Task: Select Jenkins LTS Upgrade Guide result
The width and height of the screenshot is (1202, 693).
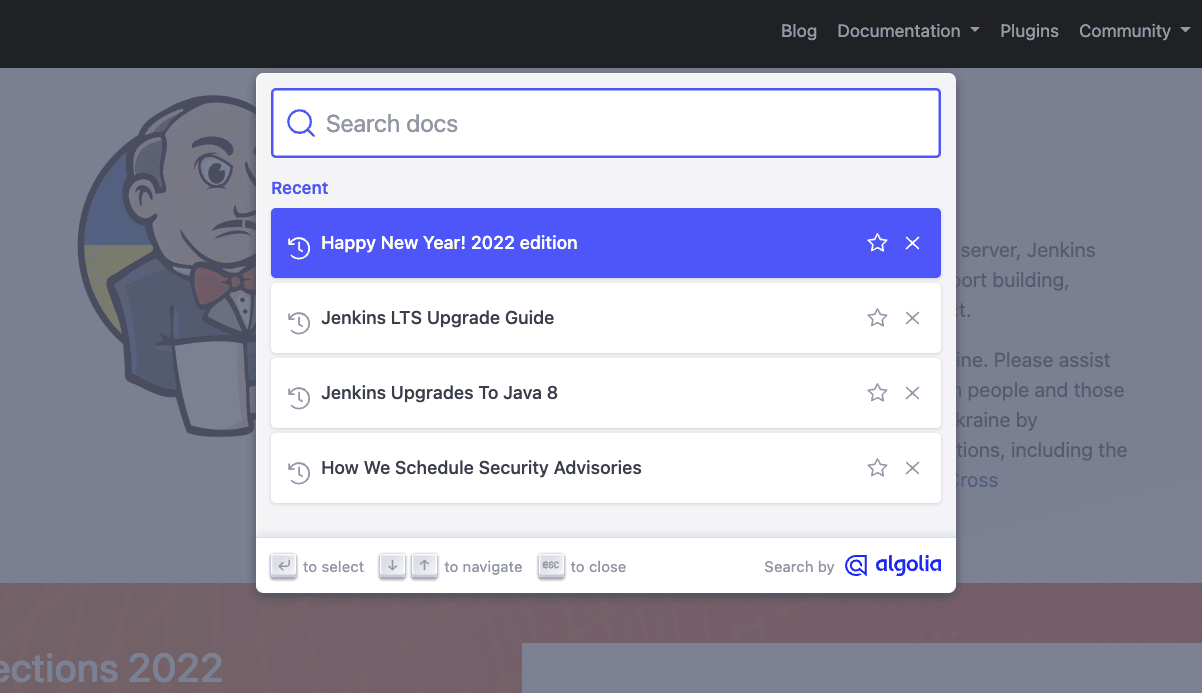Action: (x=438, y=318)
